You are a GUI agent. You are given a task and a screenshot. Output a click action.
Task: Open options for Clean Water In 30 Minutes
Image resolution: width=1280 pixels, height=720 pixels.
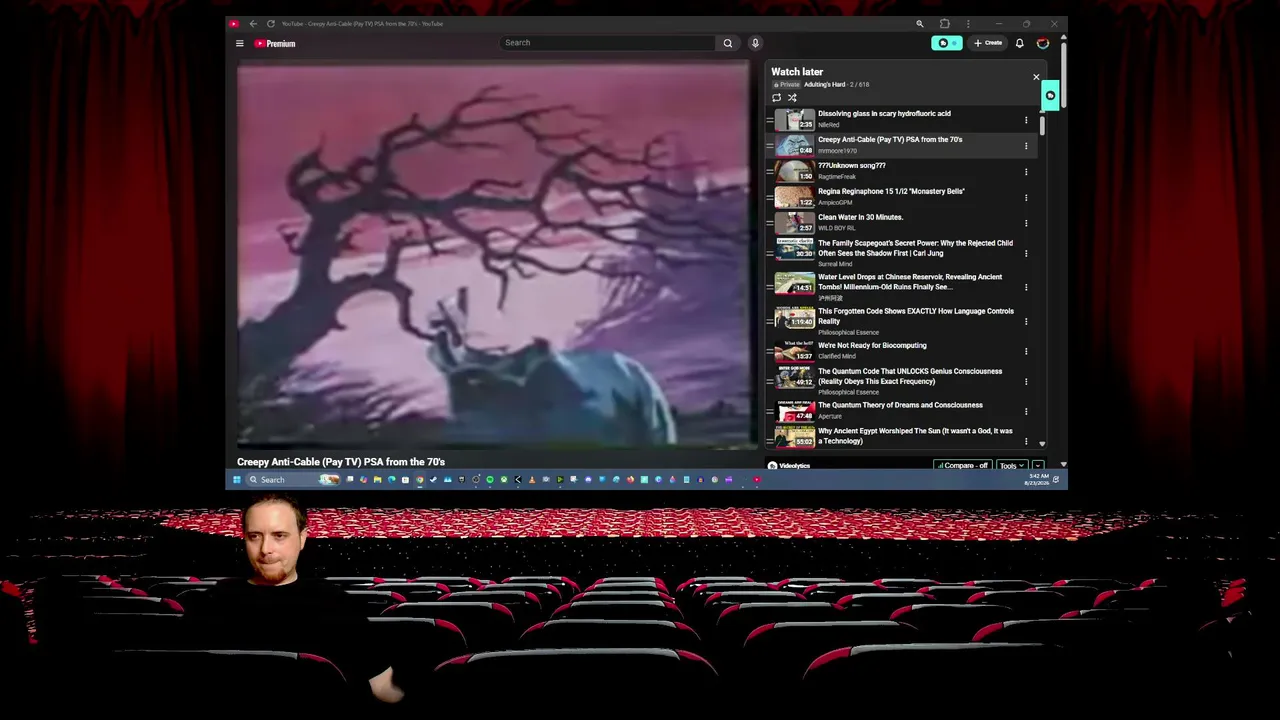(1025, 224)
